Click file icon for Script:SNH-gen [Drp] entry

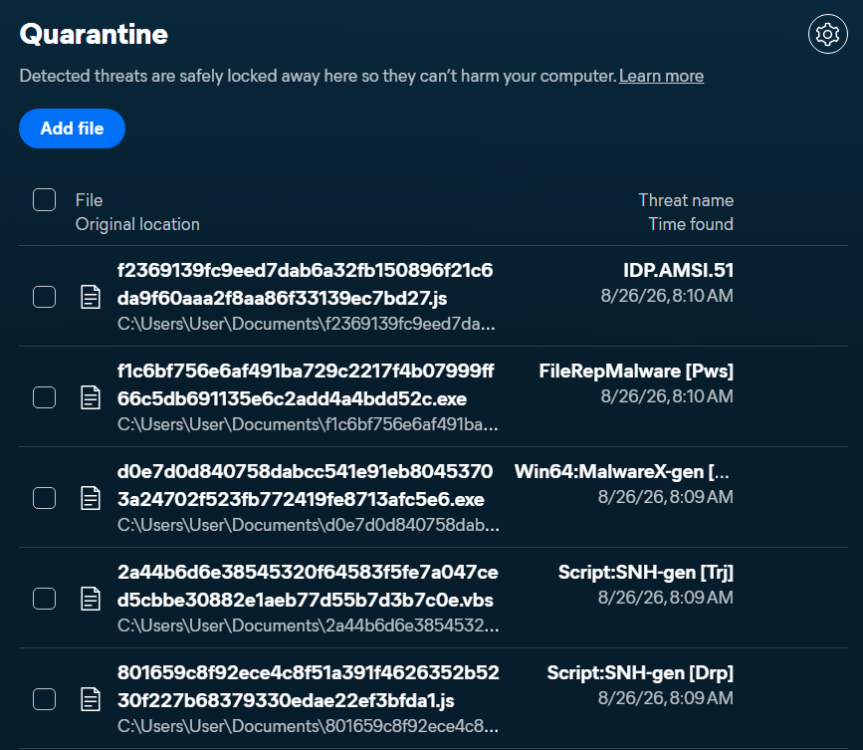click(90, 699)
